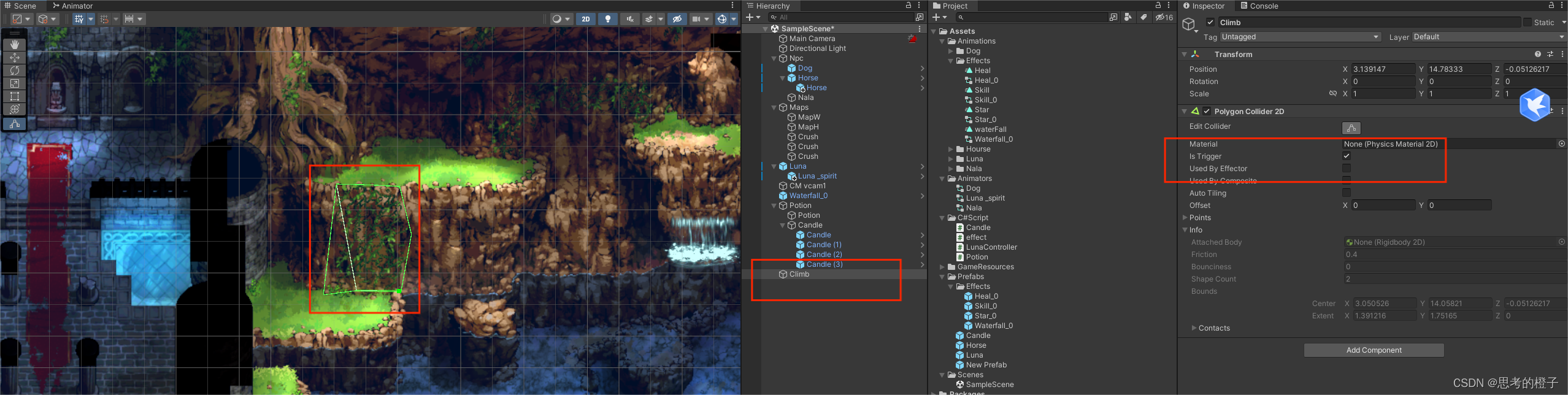The image size is (1568, 395).
Task: Toggle hidden objects visibility in Scene
Action: coord(677,19)
